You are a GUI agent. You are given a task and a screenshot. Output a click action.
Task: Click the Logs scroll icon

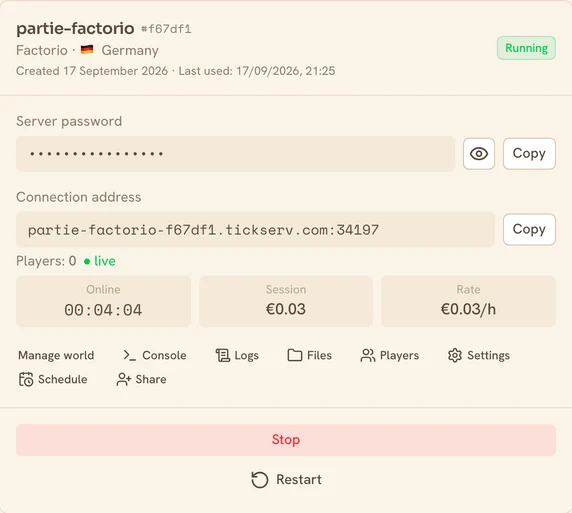tap(223, 355)
